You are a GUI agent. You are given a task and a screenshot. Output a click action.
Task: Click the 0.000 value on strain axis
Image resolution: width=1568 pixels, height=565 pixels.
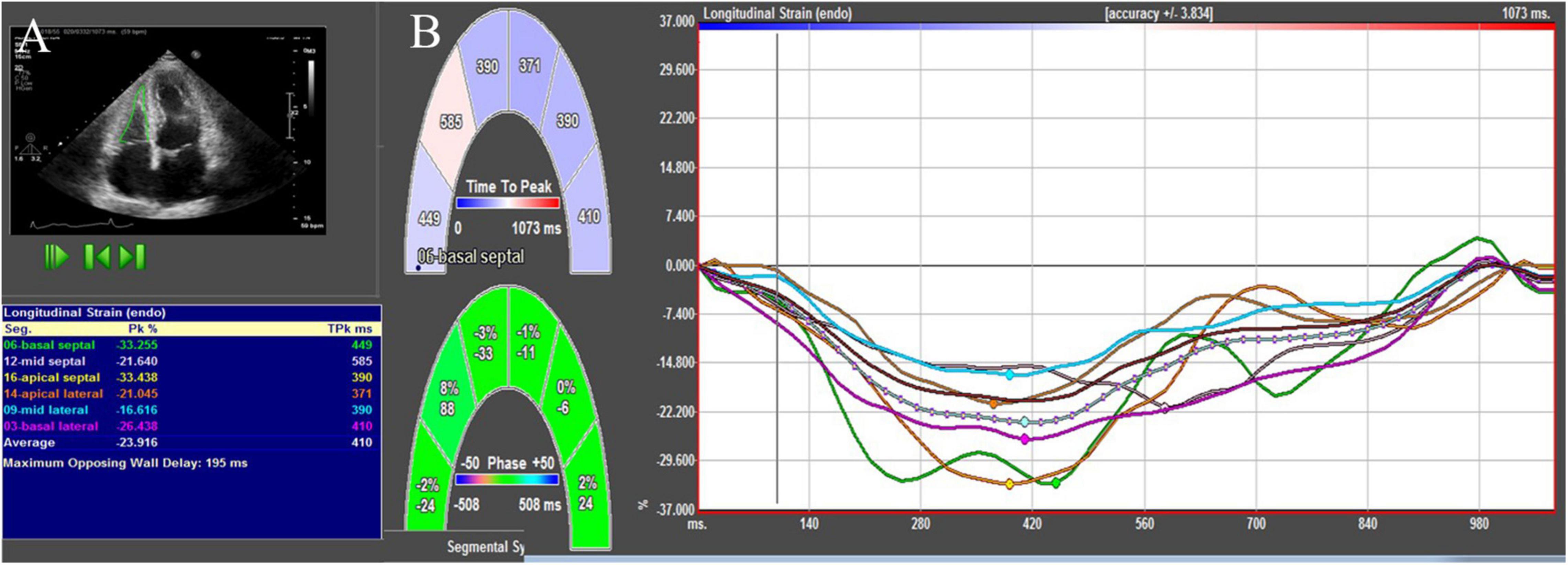click(680, 265)
